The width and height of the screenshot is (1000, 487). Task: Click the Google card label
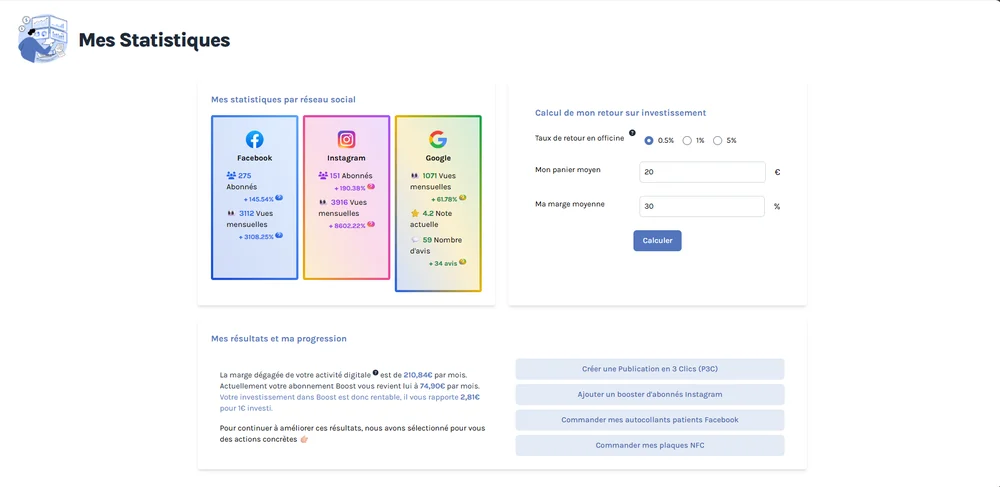438,158
